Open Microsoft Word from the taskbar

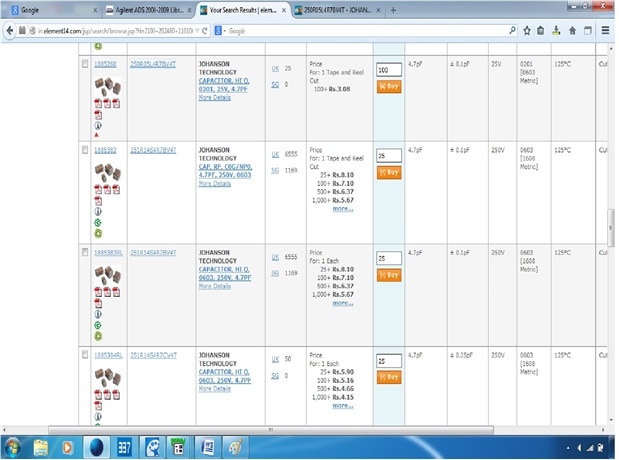pyautogui.click(x=208, y=448)
